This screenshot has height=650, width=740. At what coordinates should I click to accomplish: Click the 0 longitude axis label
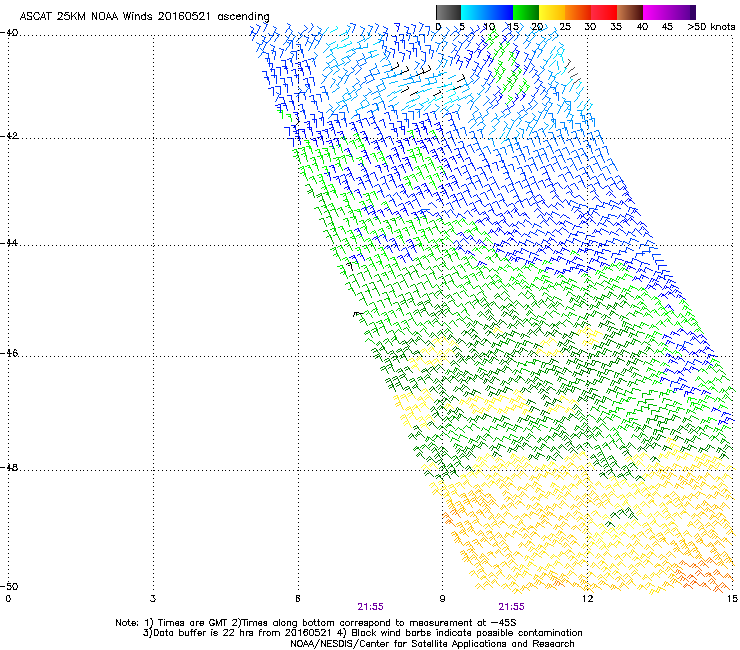pos(8,599)
